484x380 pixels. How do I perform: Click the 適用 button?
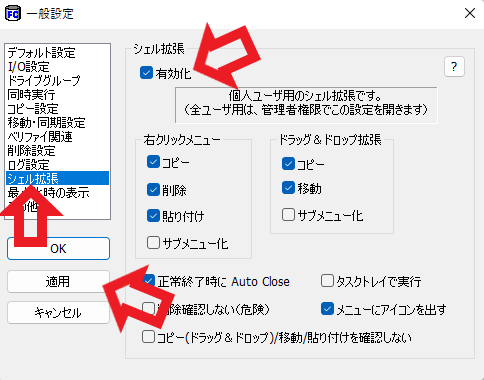click(58, 282)
